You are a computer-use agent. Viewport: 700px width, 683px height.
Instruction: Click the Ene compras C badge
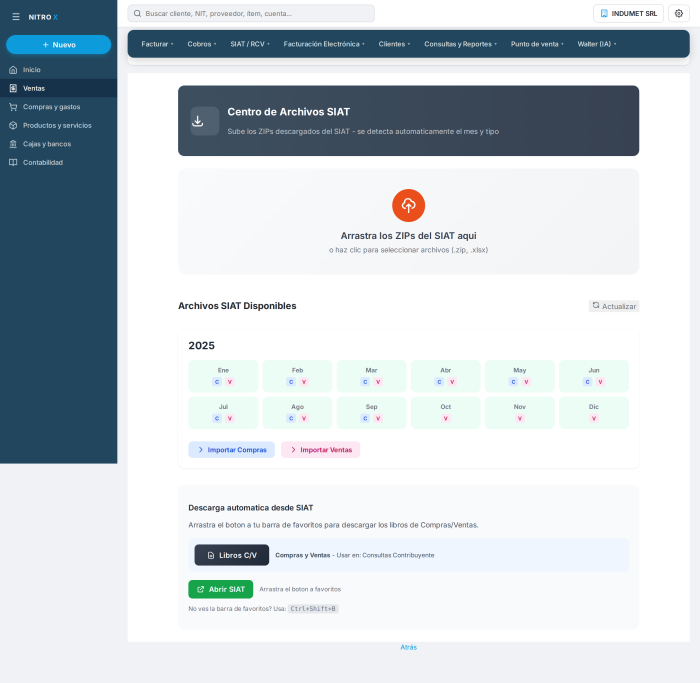217,382
